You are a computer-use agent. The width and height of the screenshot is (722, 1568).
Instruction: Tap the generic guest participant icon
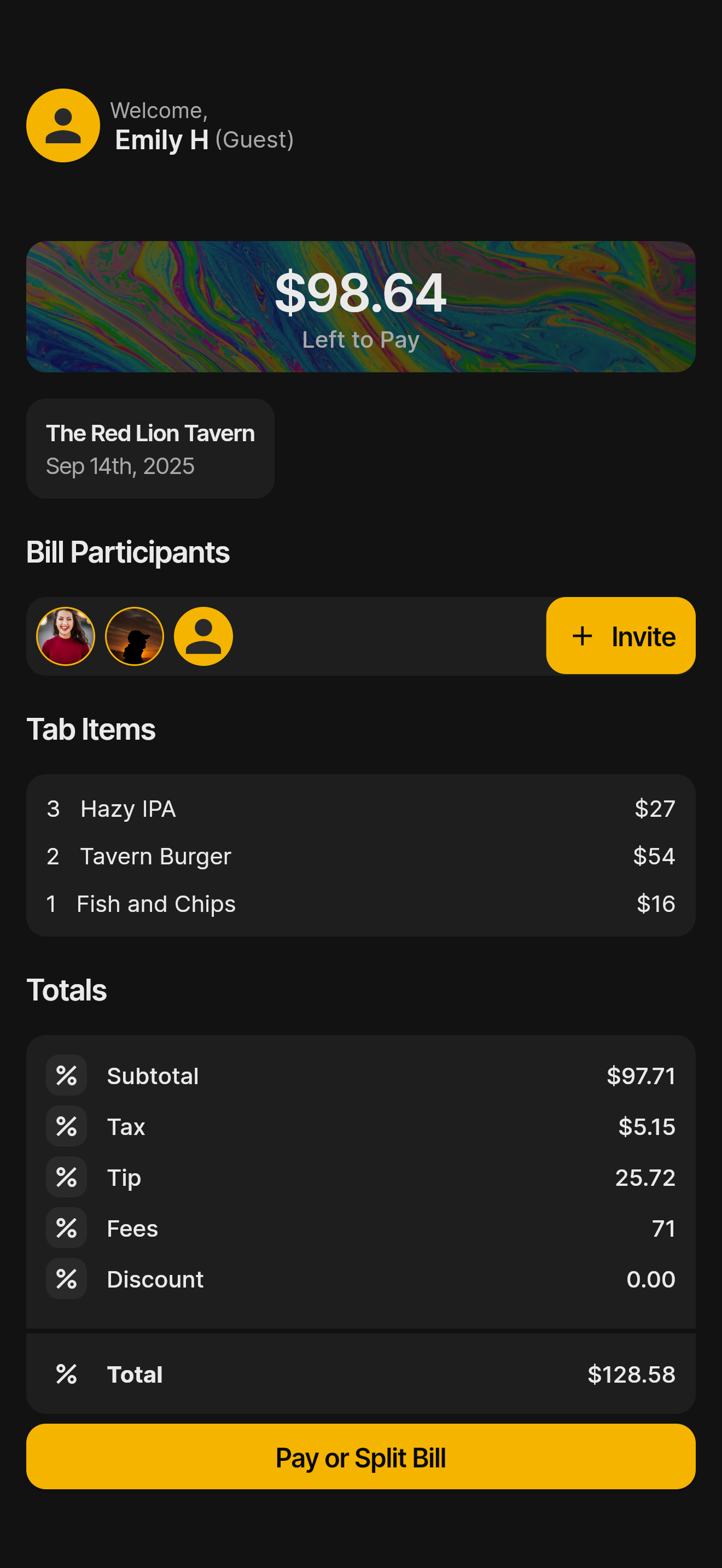(x=203, y=636)
